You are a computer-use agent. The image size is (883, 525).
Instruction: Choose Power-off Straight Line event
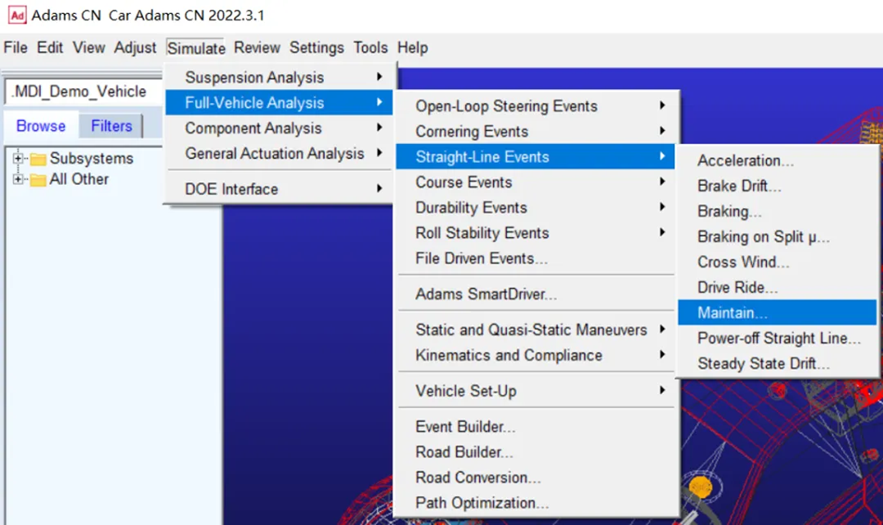pos(778,338)
